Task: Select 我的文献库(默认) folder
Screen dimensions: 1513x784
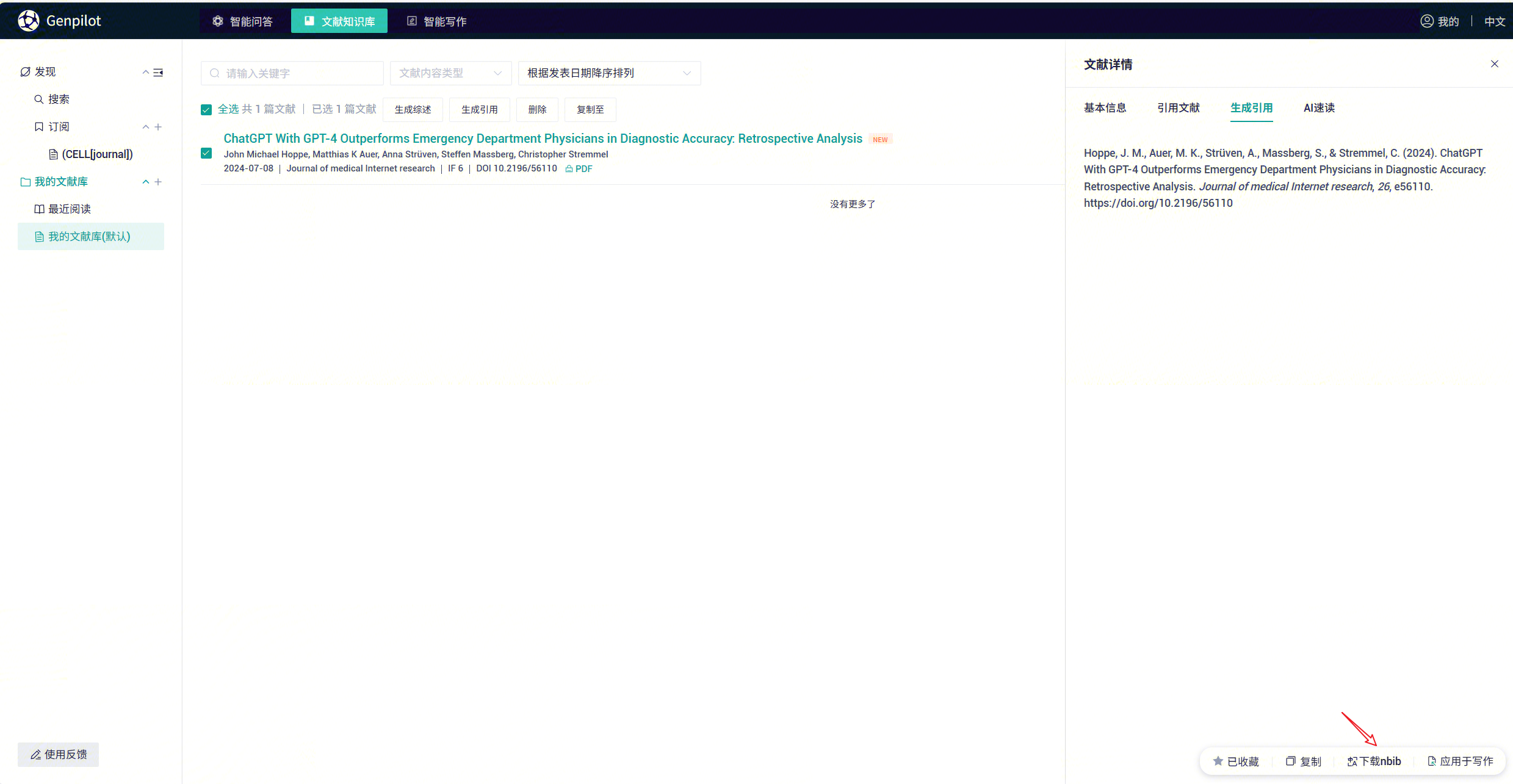Action: [x=91, y=237]
